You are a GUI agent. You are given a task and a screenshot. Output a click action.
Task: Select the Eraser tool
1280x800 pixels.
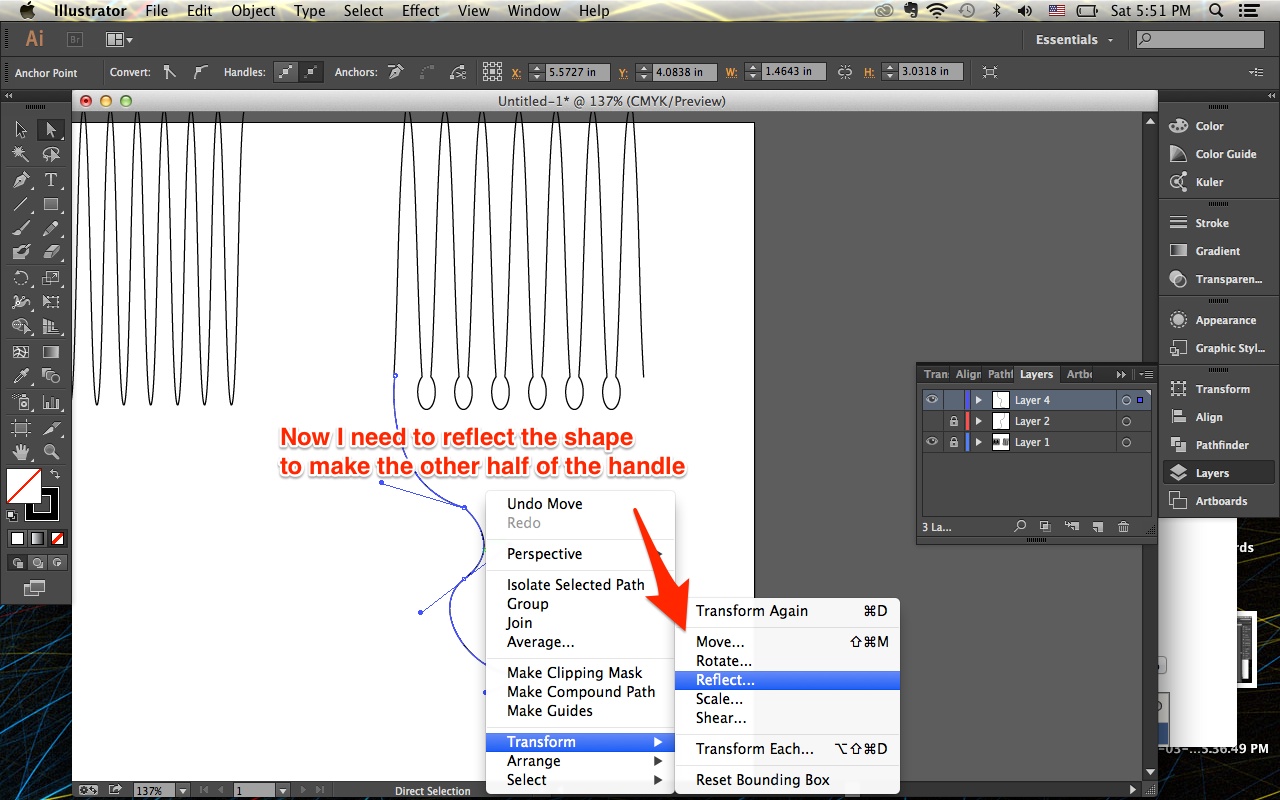(x=51, y=253)
